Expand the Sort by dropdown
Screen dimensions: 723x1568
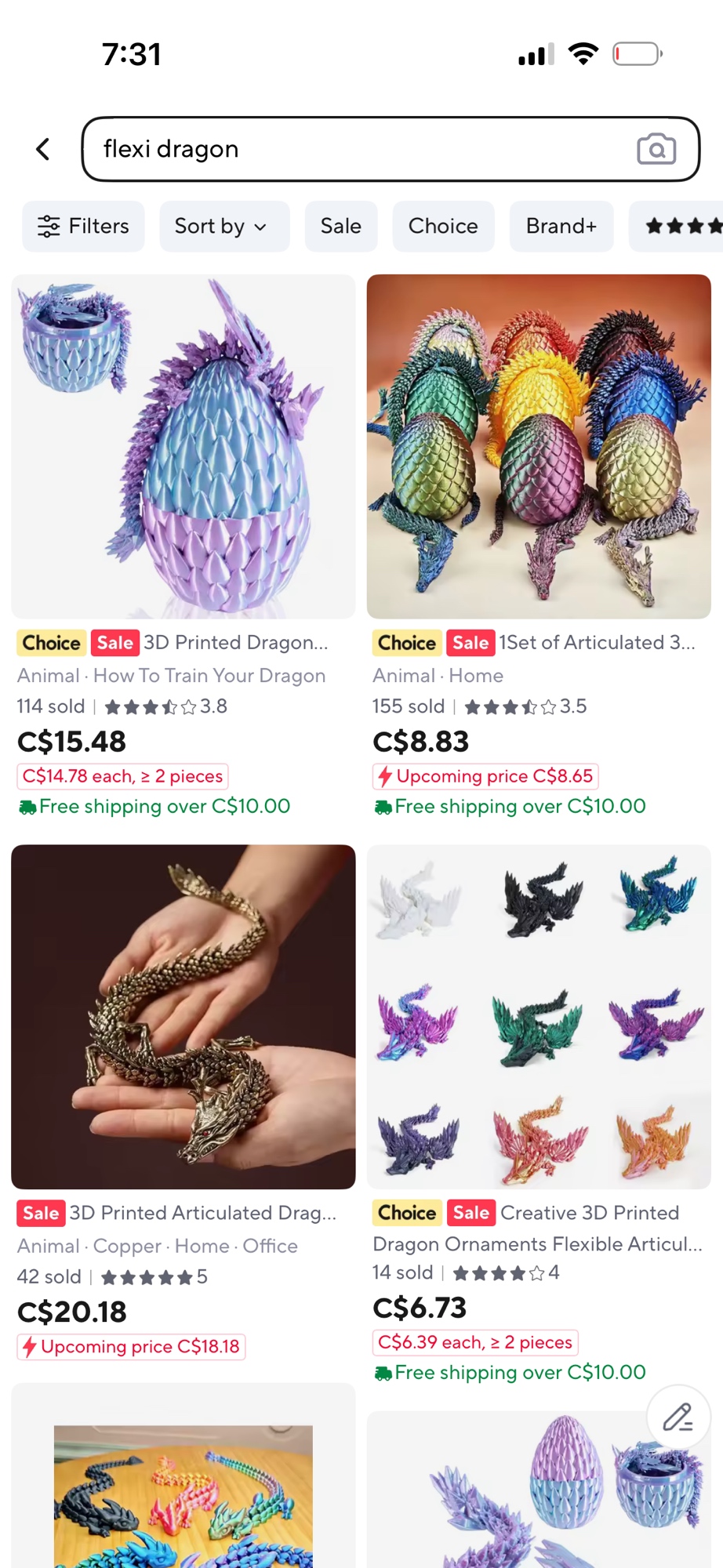pyautogui.click(x=224, y=226)
